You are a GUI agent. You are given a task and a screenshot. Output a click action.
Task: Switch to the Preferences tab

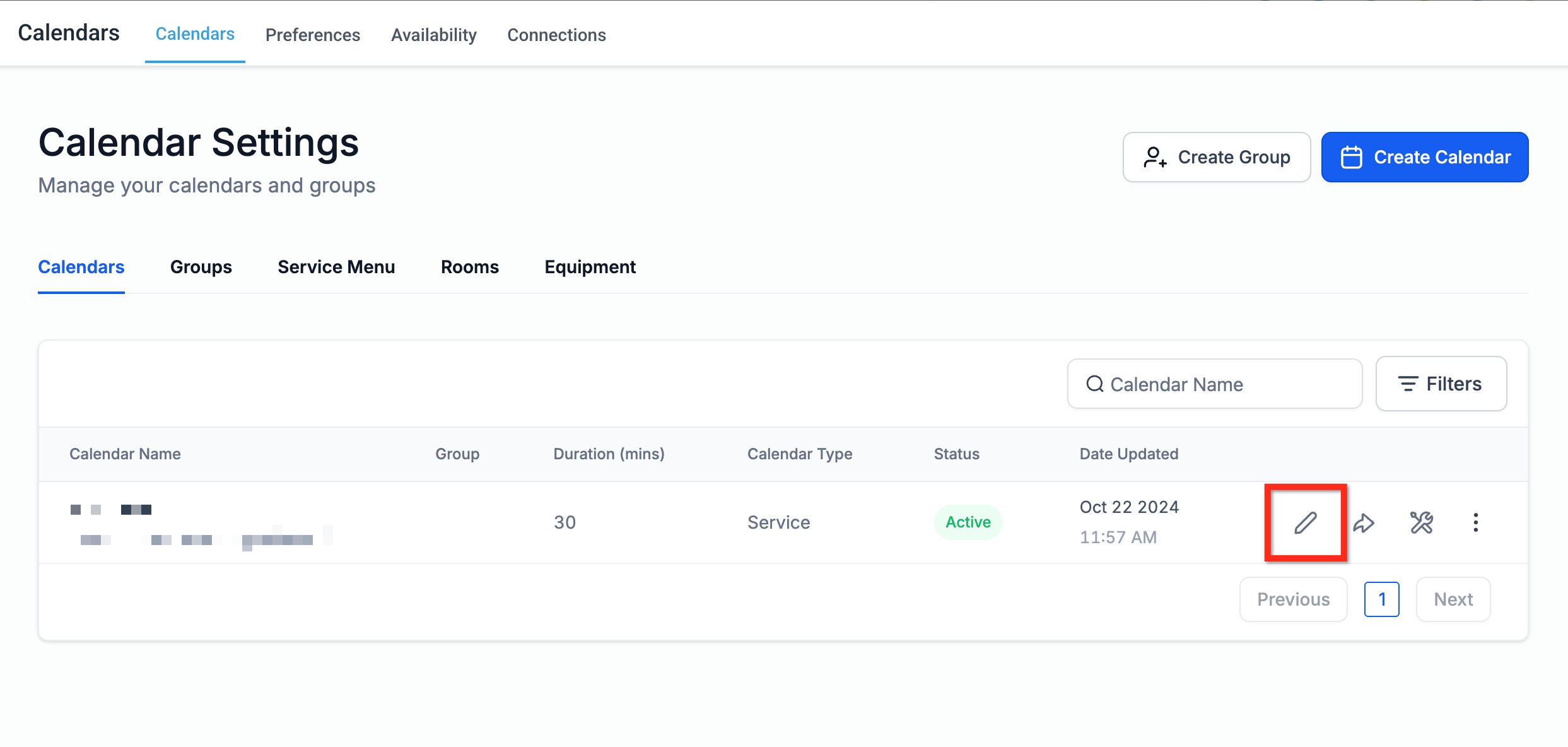click(313, 35)
